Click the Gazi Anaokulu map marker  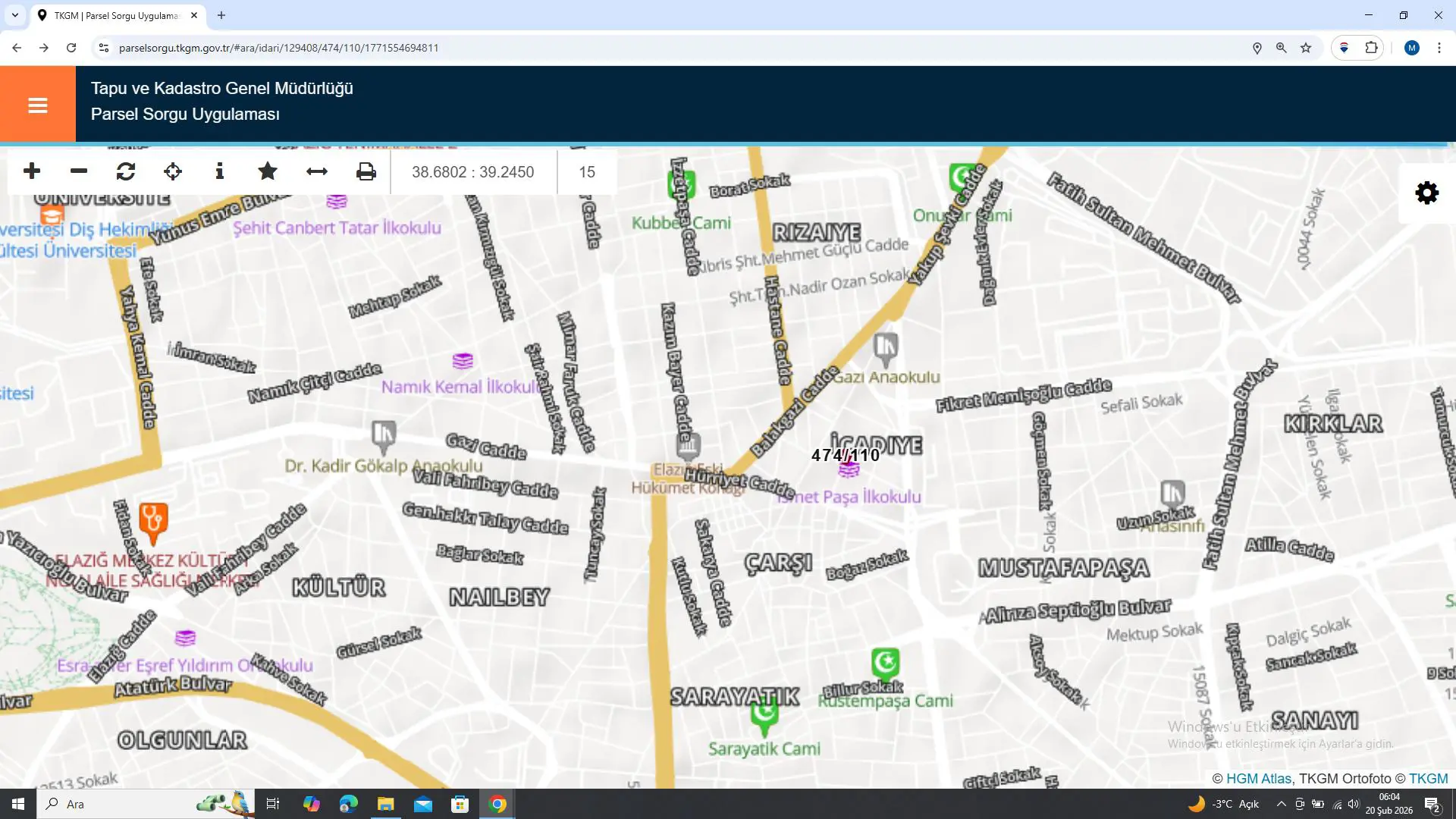tap(886, 349)
